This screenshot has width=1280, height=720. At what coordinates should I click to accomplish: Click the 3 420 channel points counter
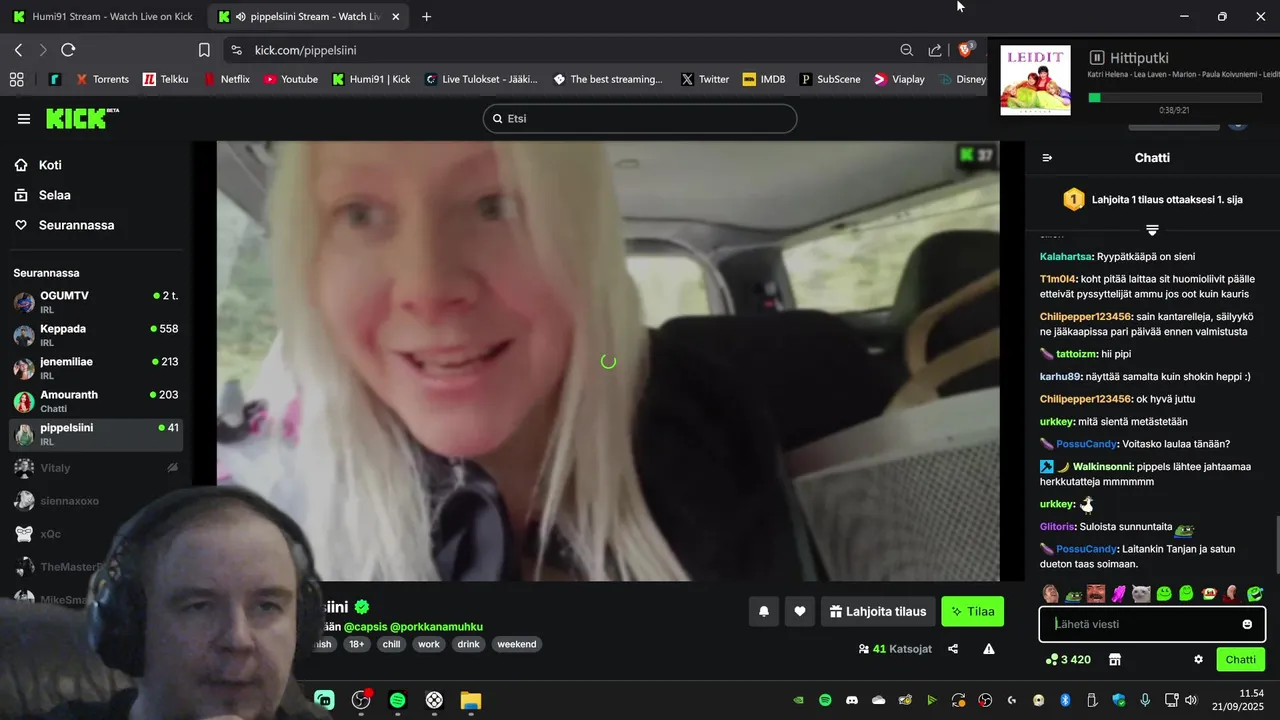pyautogui.click(x=1068, y=660)
